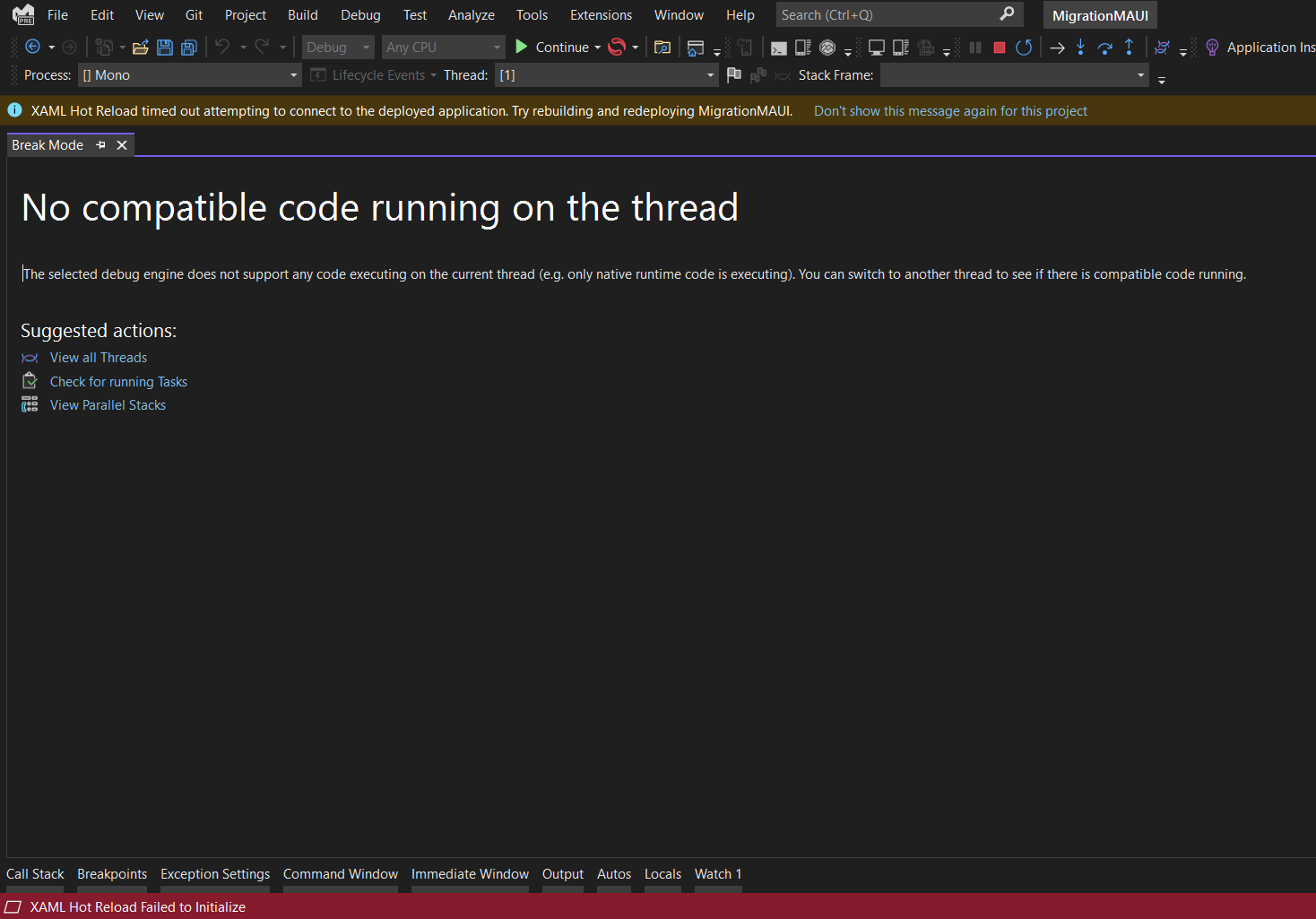The image size is (1316, 919).
Task: Click the View all Threads link
Action: pos(99,357)
